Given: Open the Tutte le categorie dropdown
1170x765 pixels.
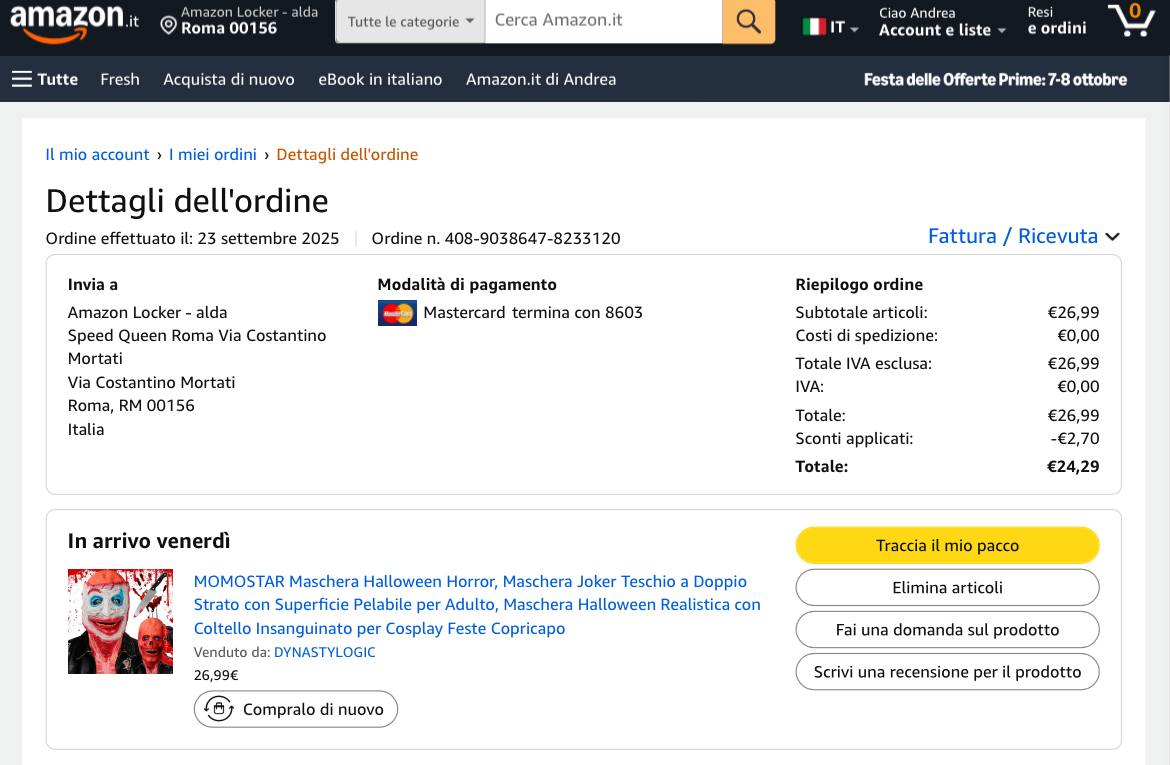Looking at the screenshot, I should 410,22.
